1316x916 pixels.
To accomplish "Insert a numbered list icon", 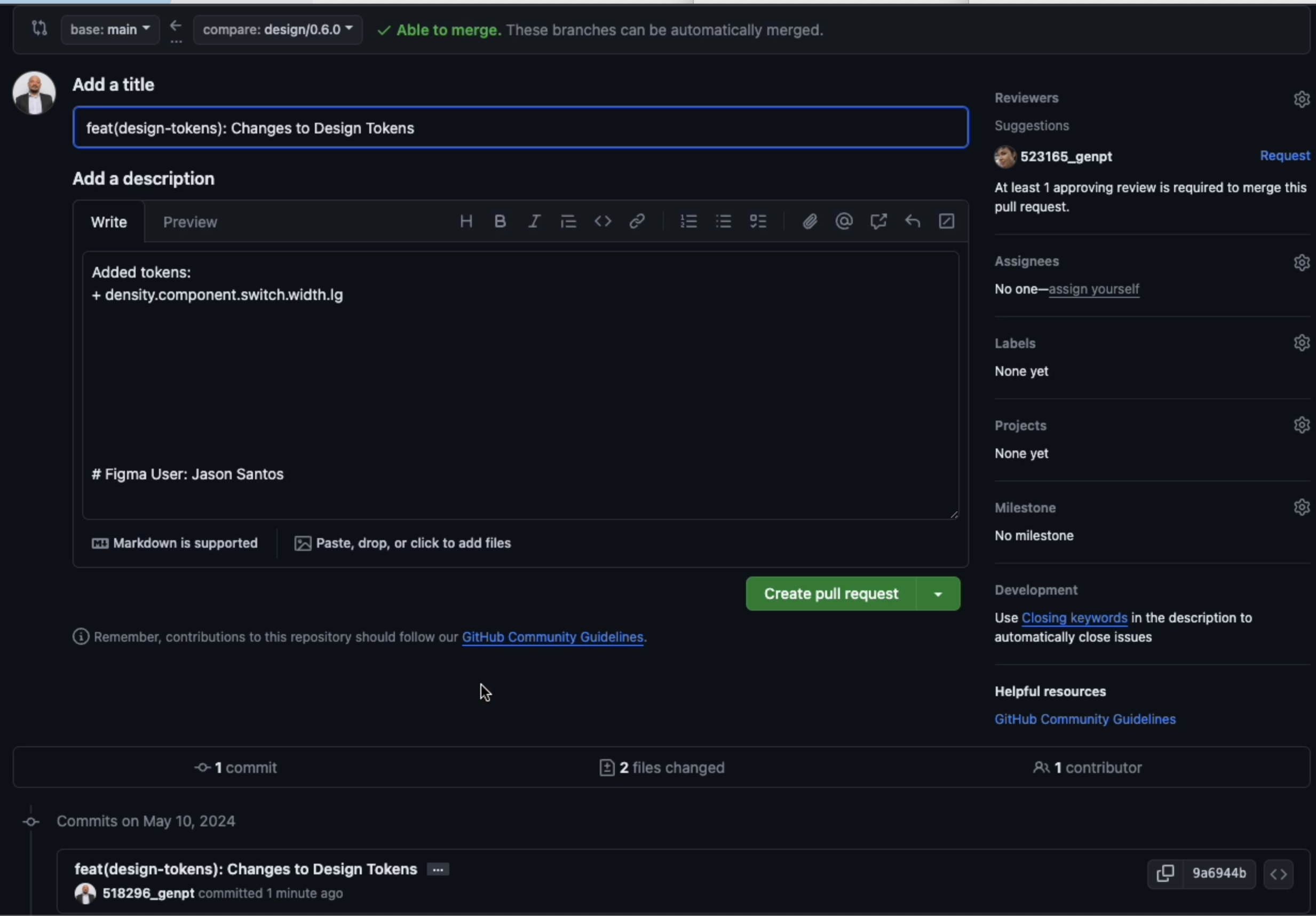I will (x=688, y=222).
